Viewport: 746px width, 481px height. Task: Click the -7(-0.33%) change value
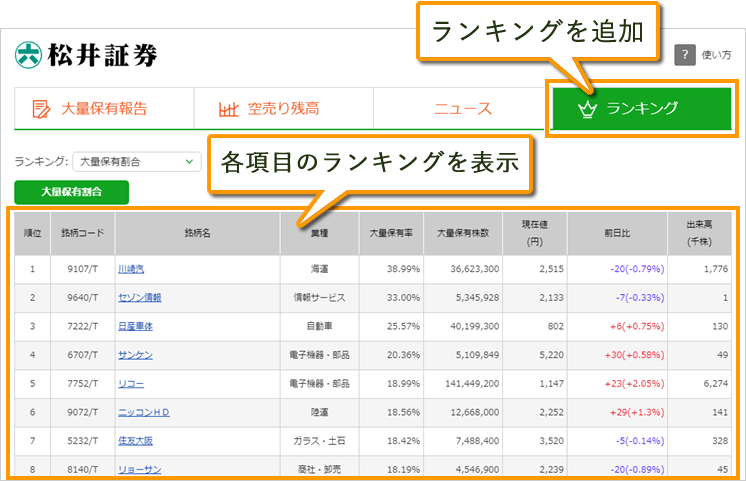coord(640,298)
